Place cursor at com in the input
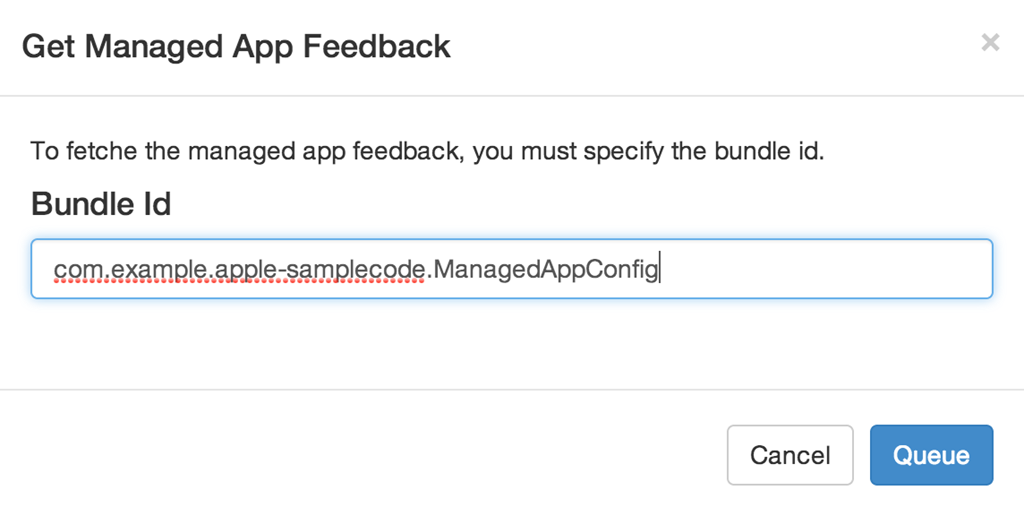 70,270
